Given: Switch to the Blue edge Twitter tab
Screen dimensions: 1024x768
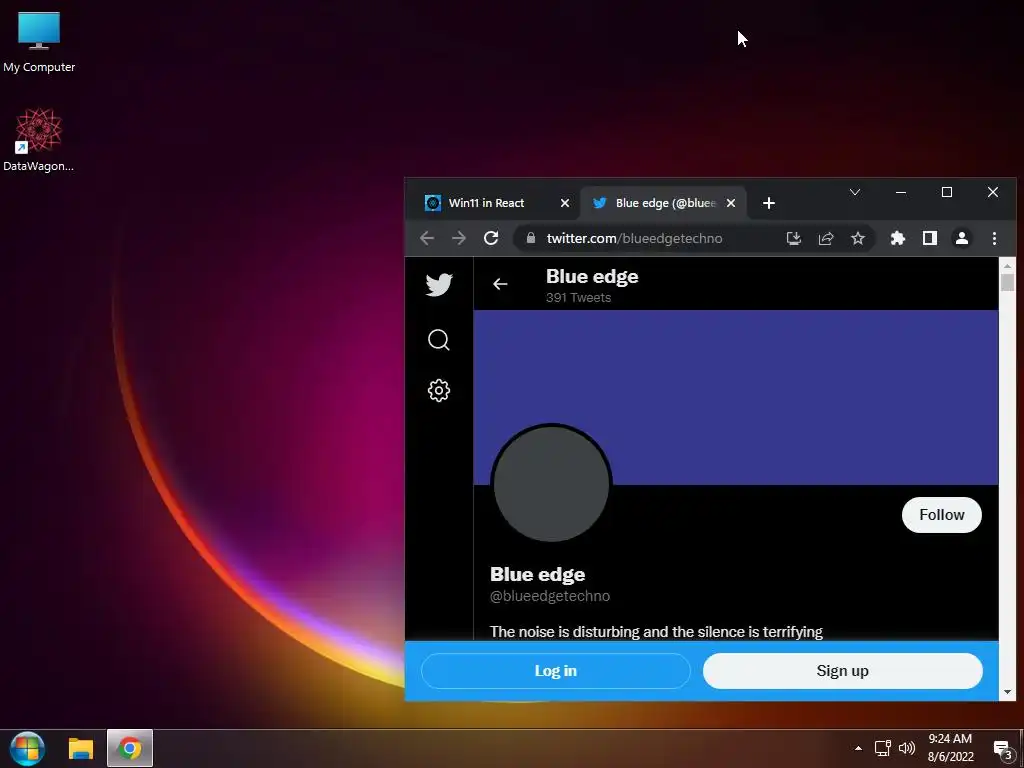Looking at the screenshot, I should click(x=665, y=203).
